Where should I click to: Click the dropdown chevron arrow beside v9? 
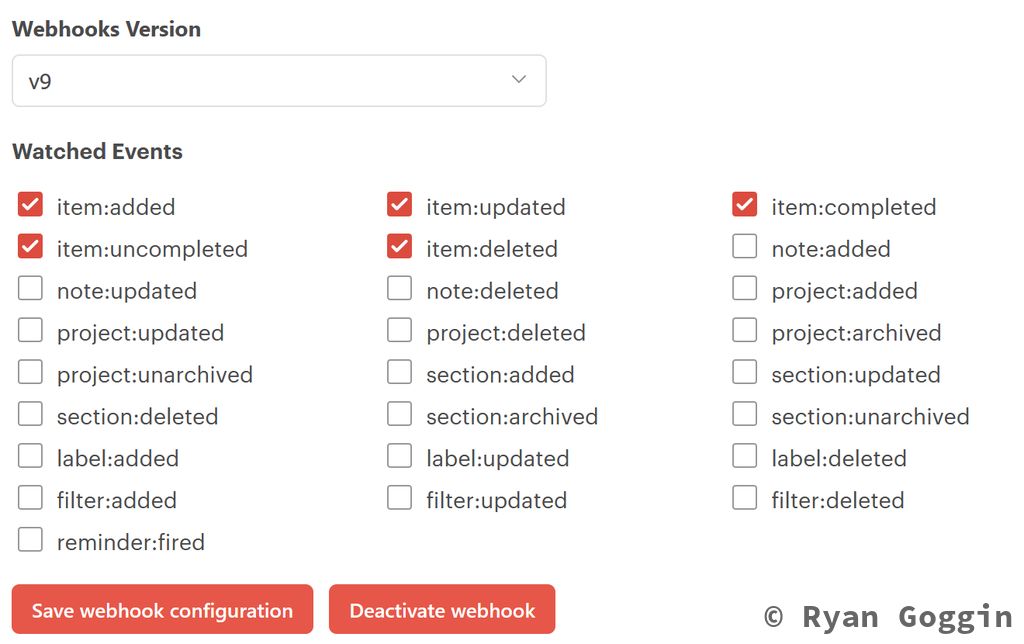pyautogui.click(x=519, y=80)
